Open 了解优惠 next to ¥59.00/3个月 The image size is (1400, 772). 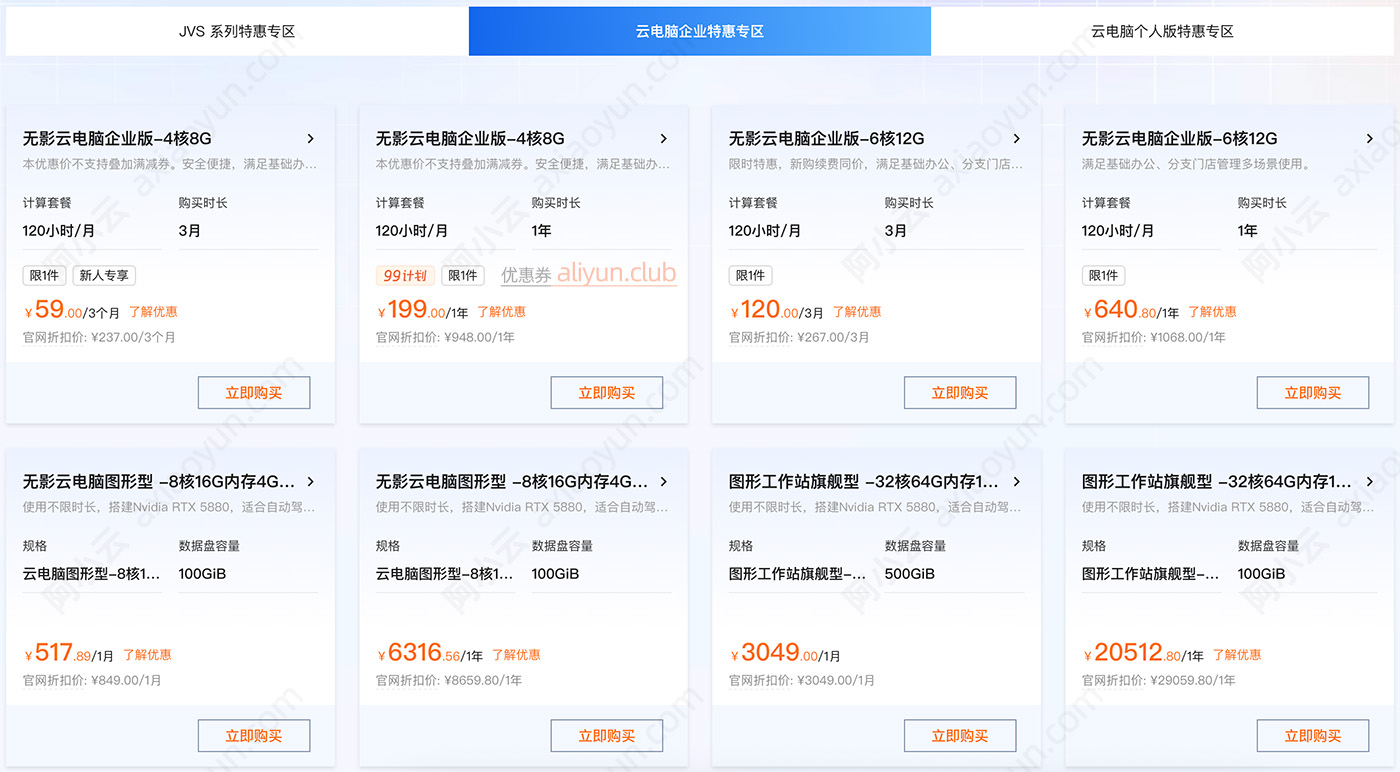pos(153,312)
